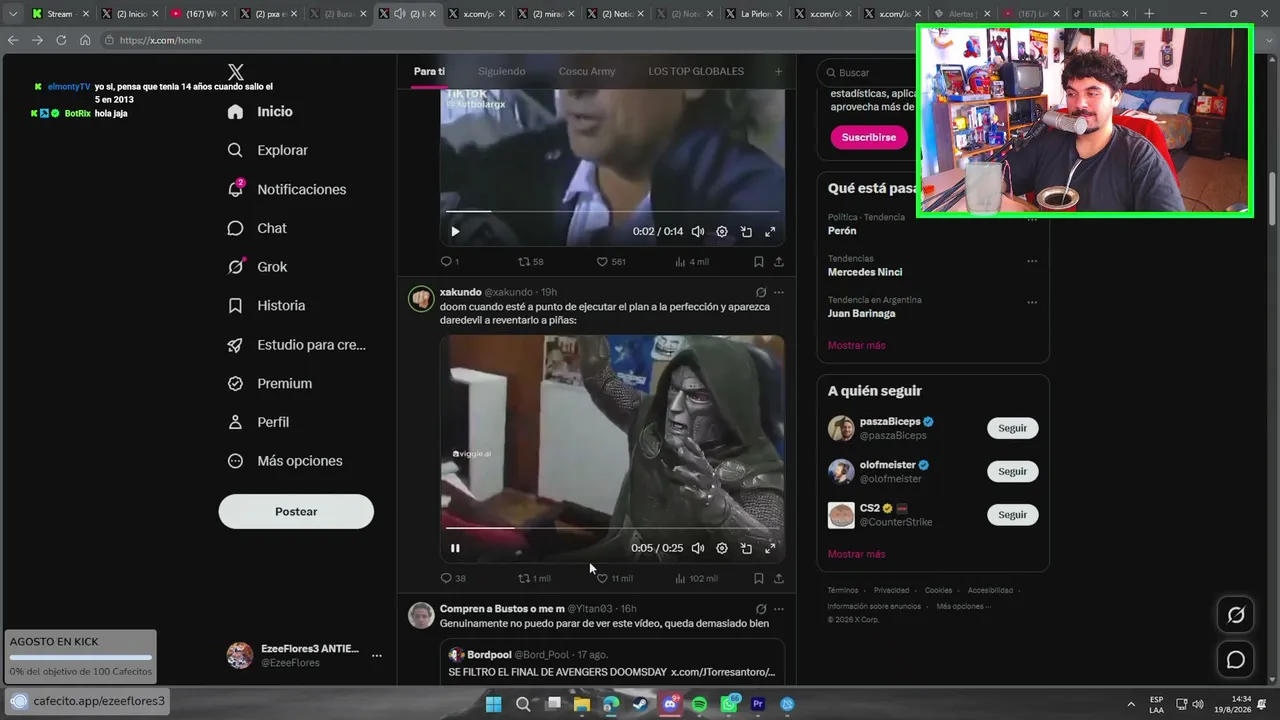Screen dimensions: 1280x720
Task: Open more options for Juan Barinaga trend
Action: pyautogui.click(x=1032, y=302)
